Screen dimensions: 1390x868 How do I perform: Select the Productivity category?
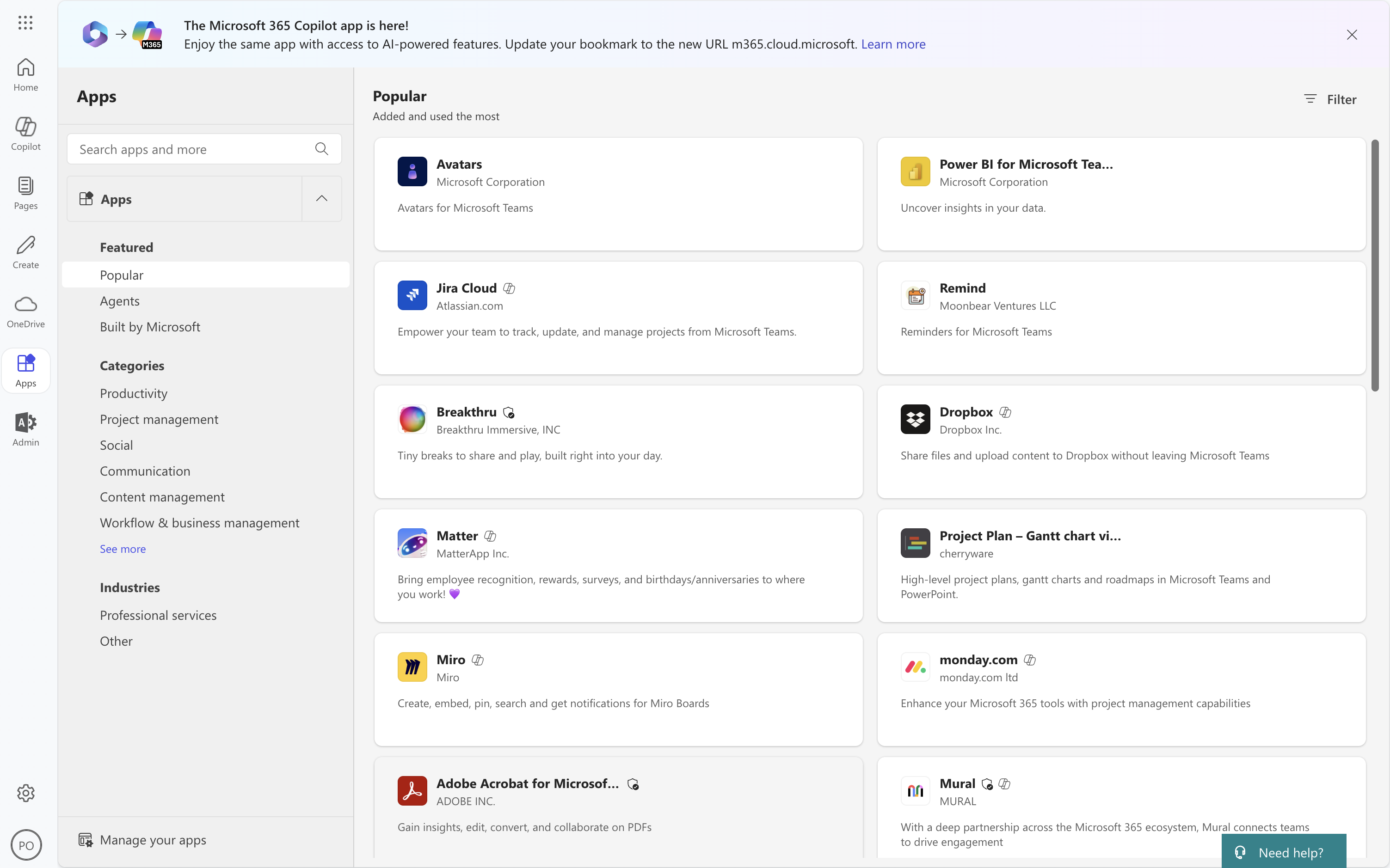point(134,393)
